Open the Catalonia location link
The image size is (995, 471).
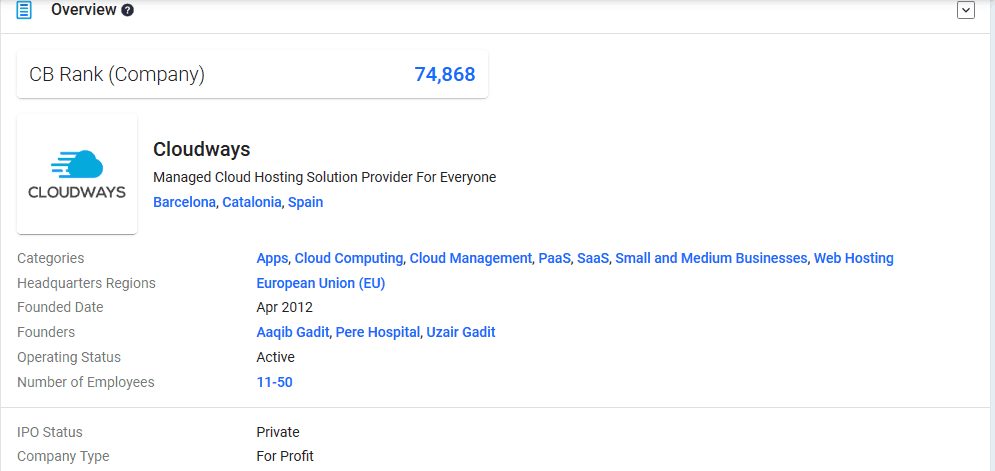pos(251,202)
